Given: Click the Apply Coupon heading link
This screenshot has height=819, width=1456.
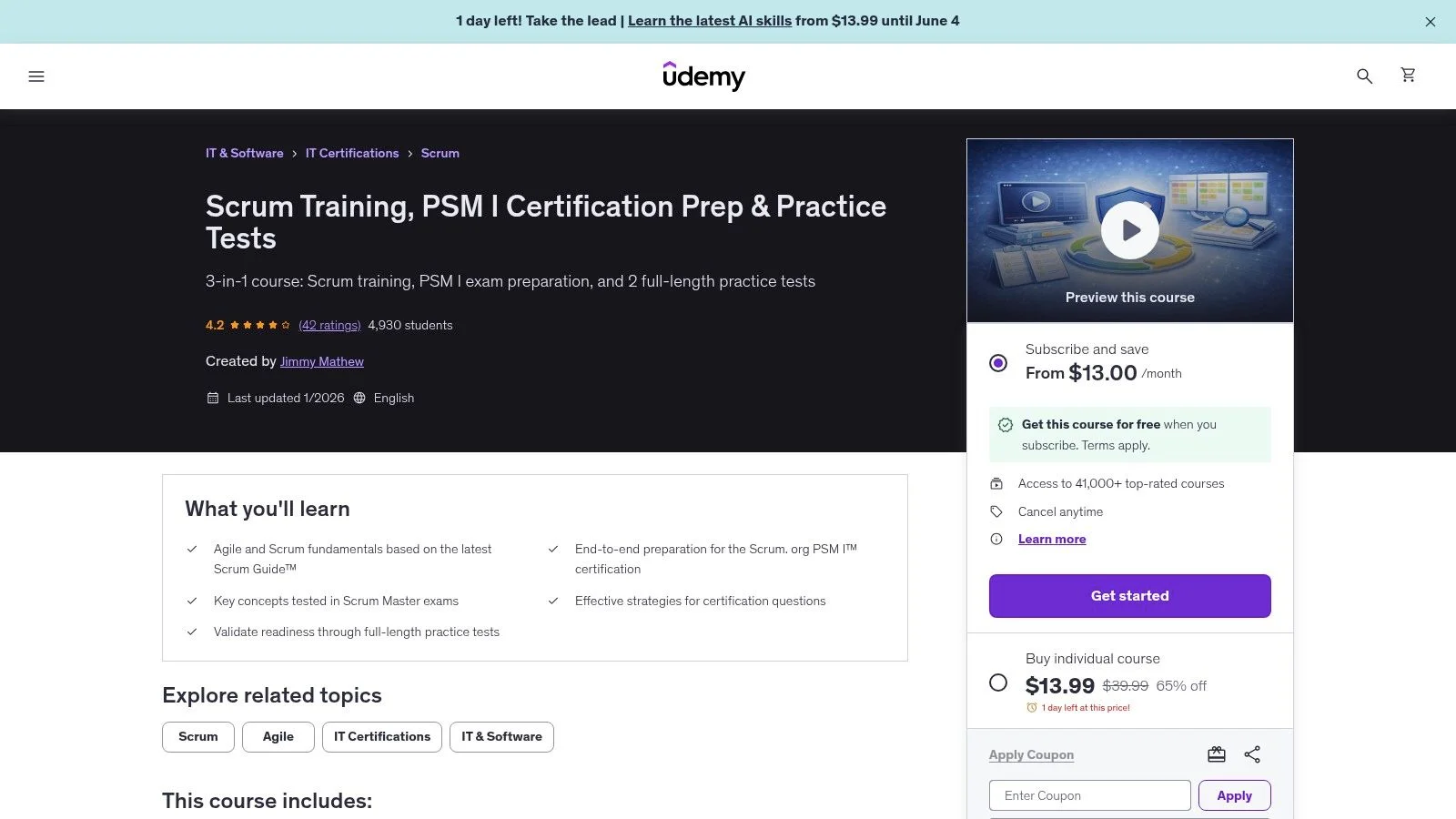Looking at the screenshot, I should 1031,754.
